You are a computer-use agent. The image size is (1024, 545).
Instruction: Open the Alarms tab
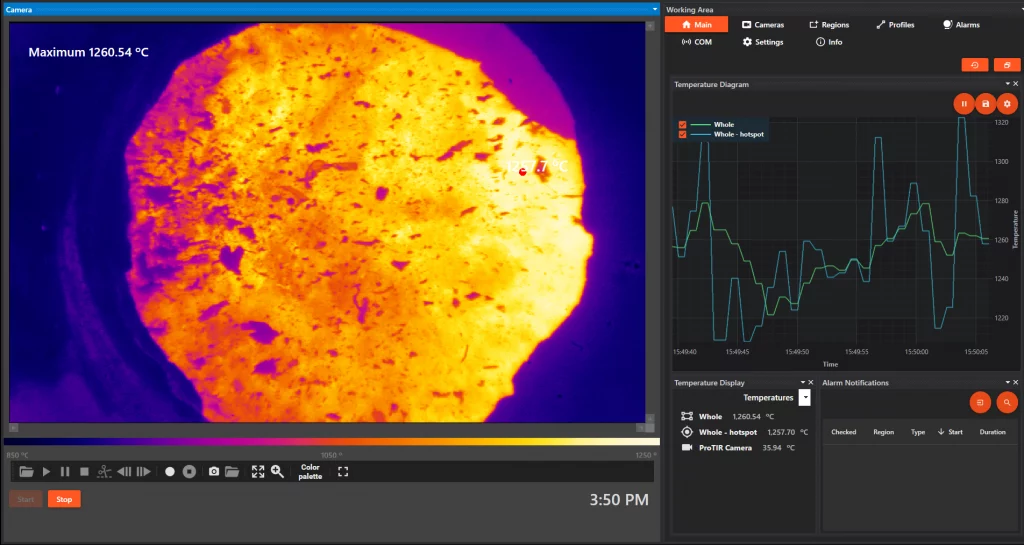pos(961,25)
